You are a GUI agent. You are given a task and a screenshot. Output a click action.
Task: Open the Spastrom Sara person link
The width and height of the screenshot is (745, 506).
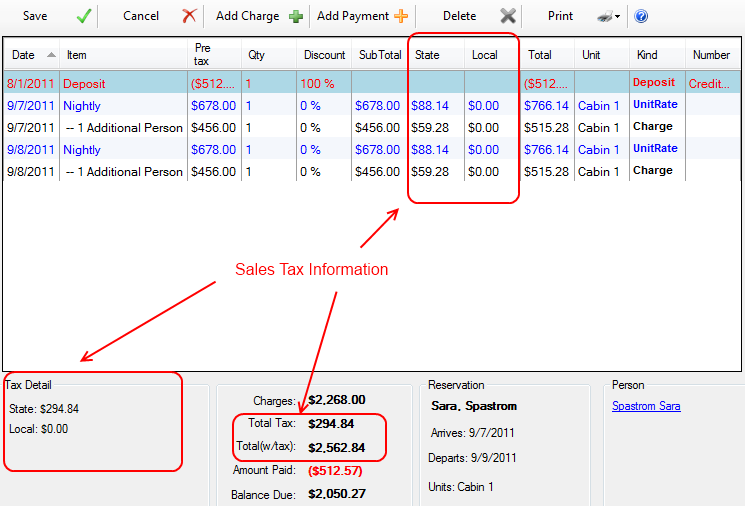coord(646,406)
